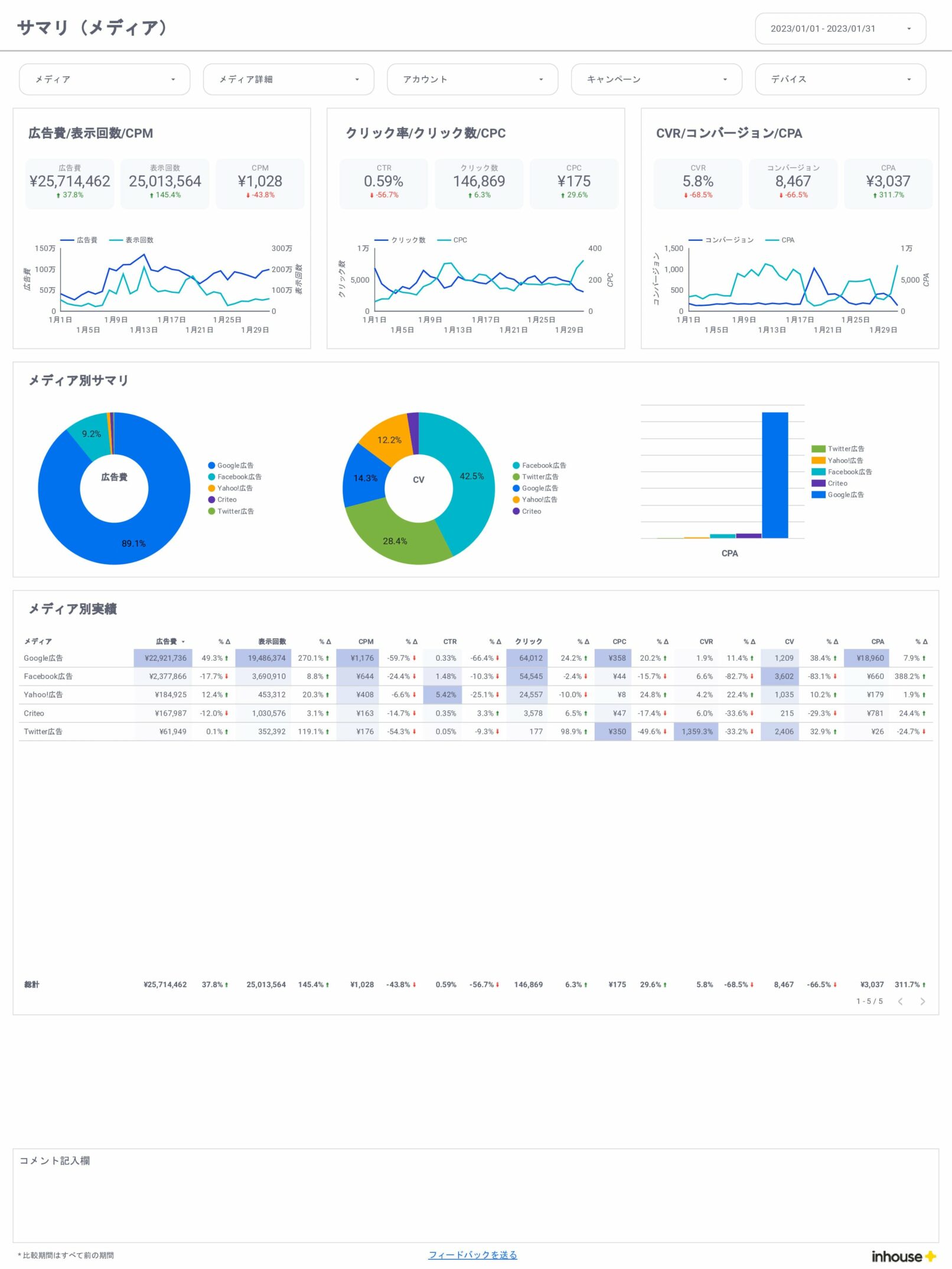The height and width of the screenshot is (1269, 952).
Task: Select the Google広告 row in media table
Action: [x=43, y=658]
